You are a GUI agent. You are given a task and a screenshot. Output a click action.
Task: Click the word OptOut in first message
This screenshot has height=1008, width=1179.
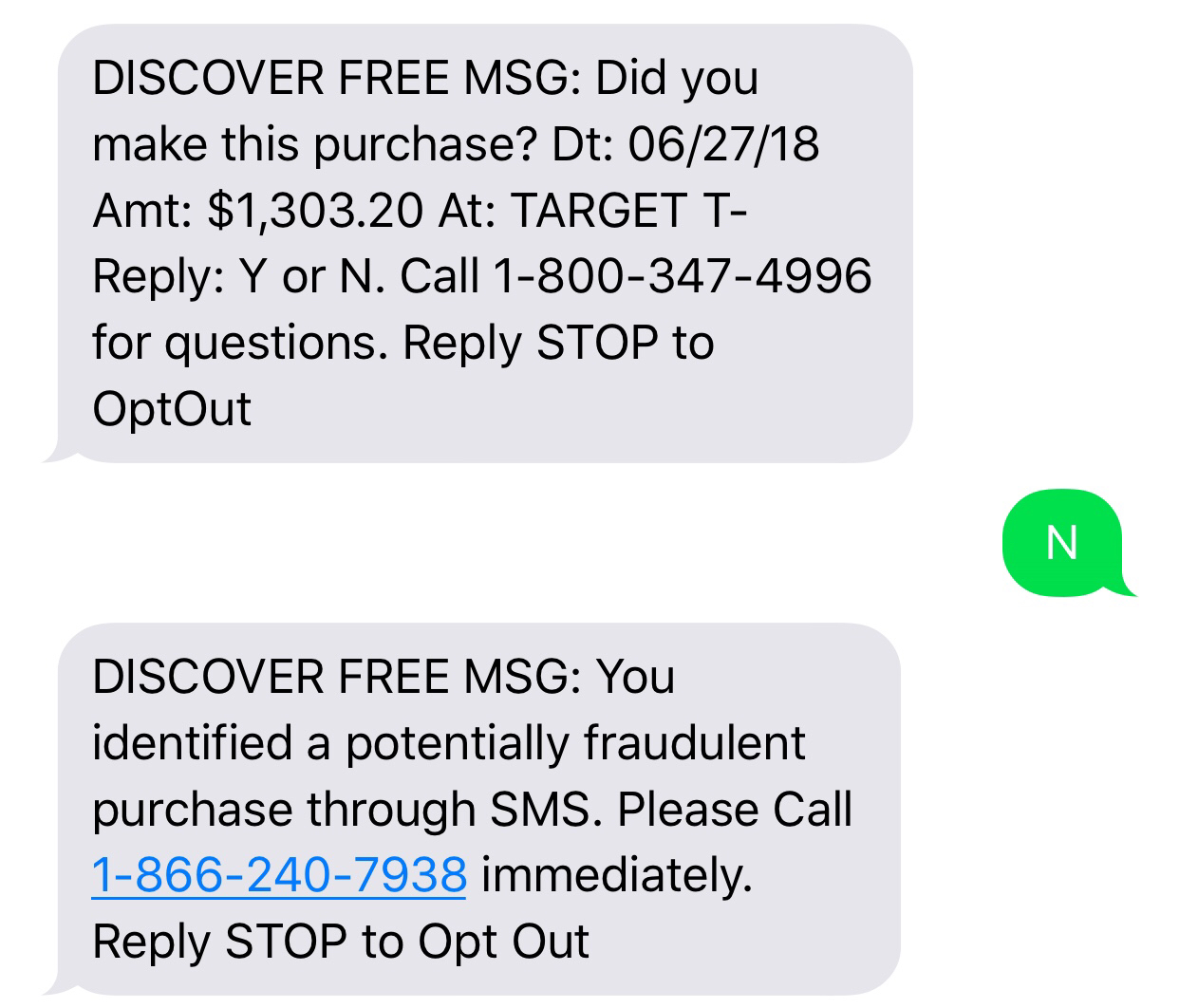(171, 410)
